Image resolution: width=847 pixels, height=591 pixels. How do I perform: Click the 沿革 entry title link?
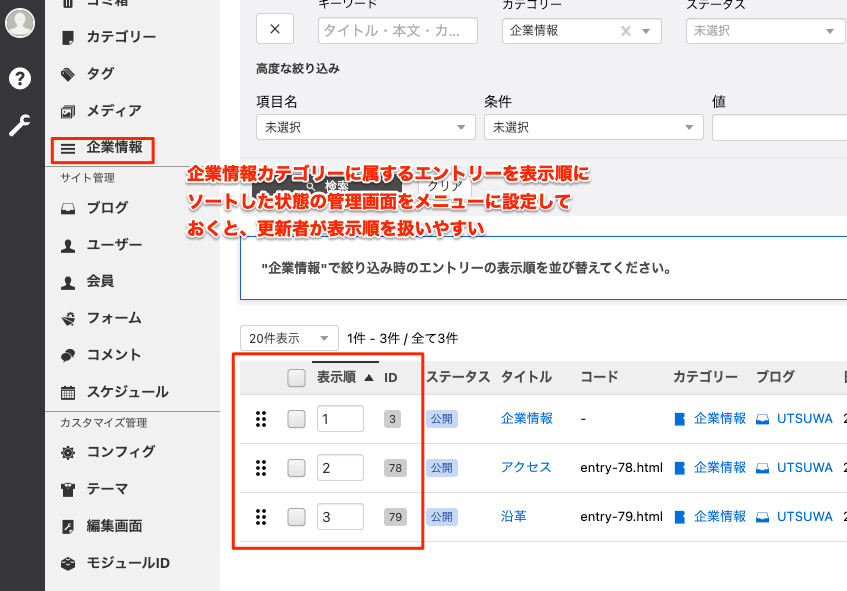point(513,517)
